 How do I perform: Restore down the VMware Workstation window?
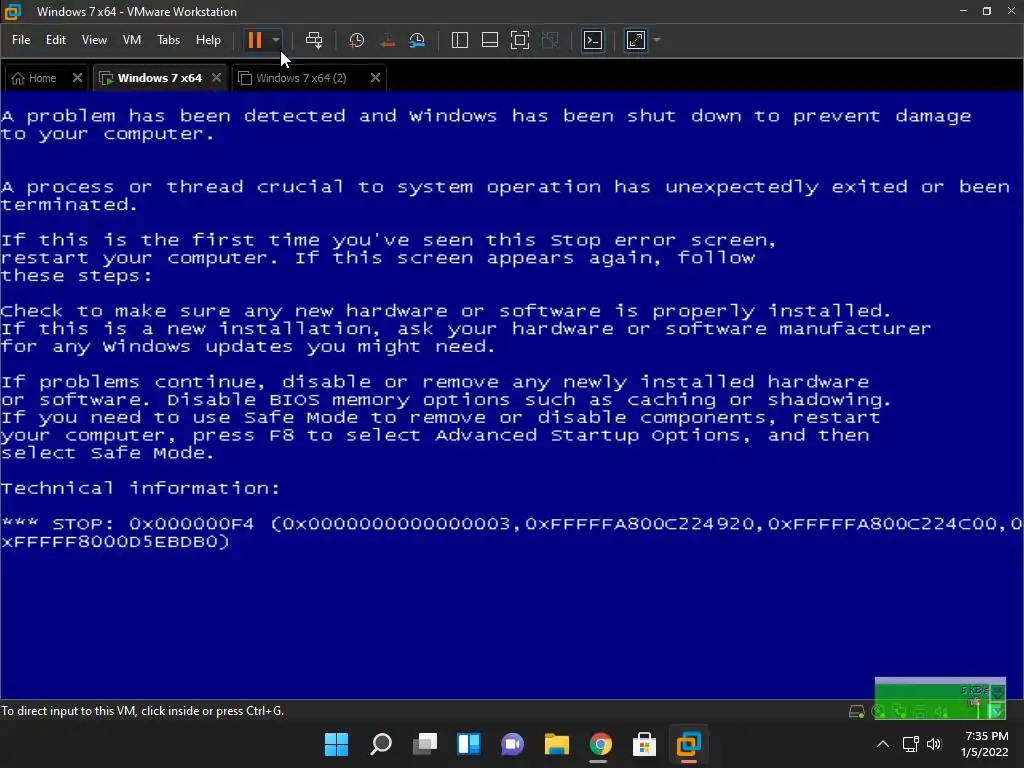[x=987, y=11]
